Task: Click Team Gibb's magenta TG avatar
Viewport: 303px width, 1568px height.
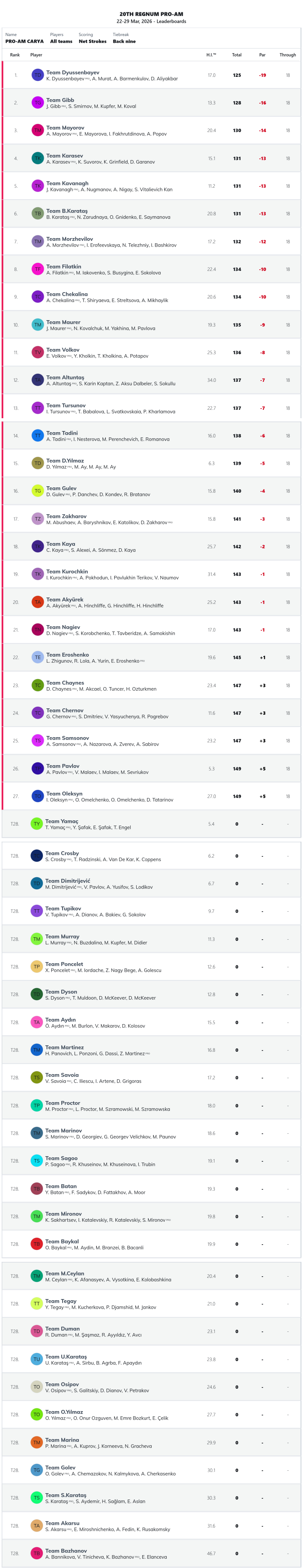Action: point(38,103)
